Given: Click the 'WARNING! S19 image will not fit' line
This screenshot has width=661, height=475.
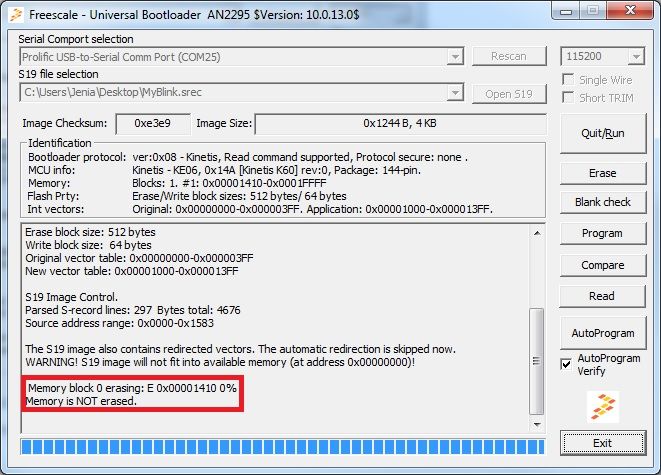Looking at the screenshot, I should (x=220, y=362).
